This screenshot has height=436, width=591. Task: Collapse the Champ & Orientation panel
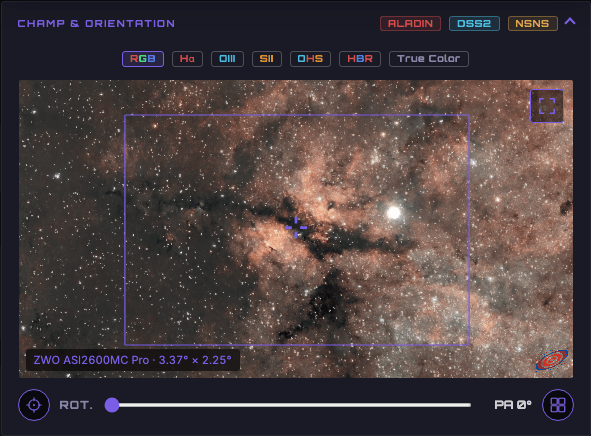tap(570, 21)
